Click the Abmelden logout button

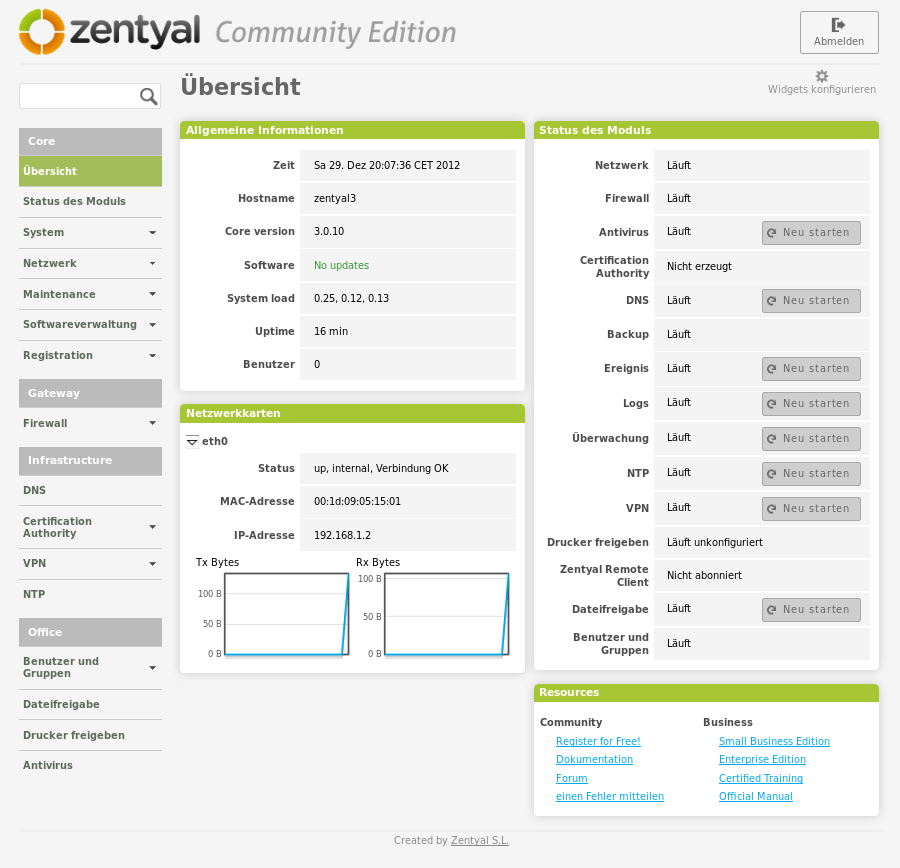839,33
